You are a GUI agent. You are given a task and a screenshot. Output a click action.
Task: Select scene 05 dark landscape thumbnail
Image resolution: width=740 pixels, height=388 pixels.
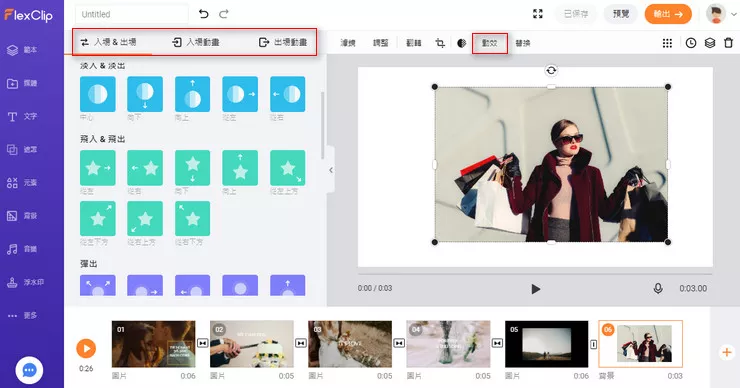[x=547, y=344]
